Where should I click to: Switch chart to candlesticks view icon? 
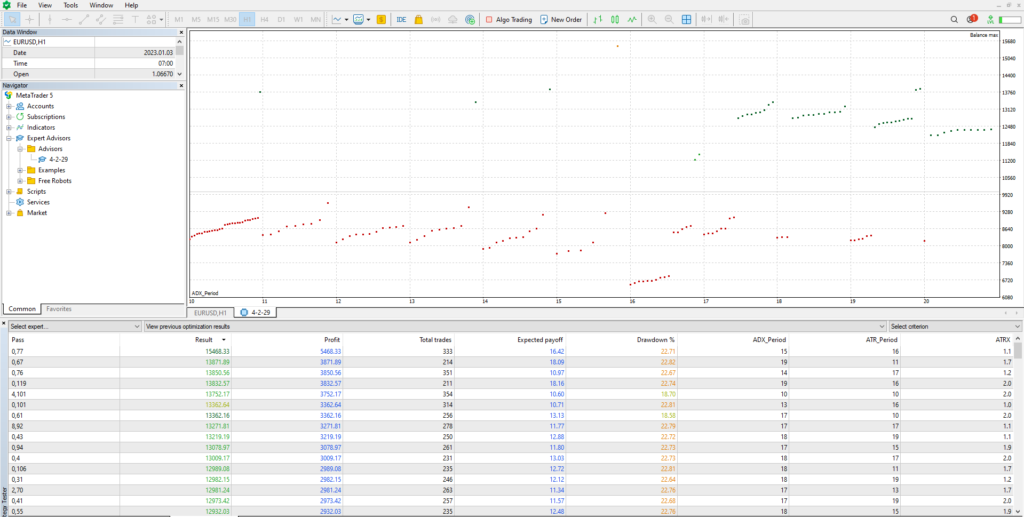pyautogui.click(x=615, y=19)
